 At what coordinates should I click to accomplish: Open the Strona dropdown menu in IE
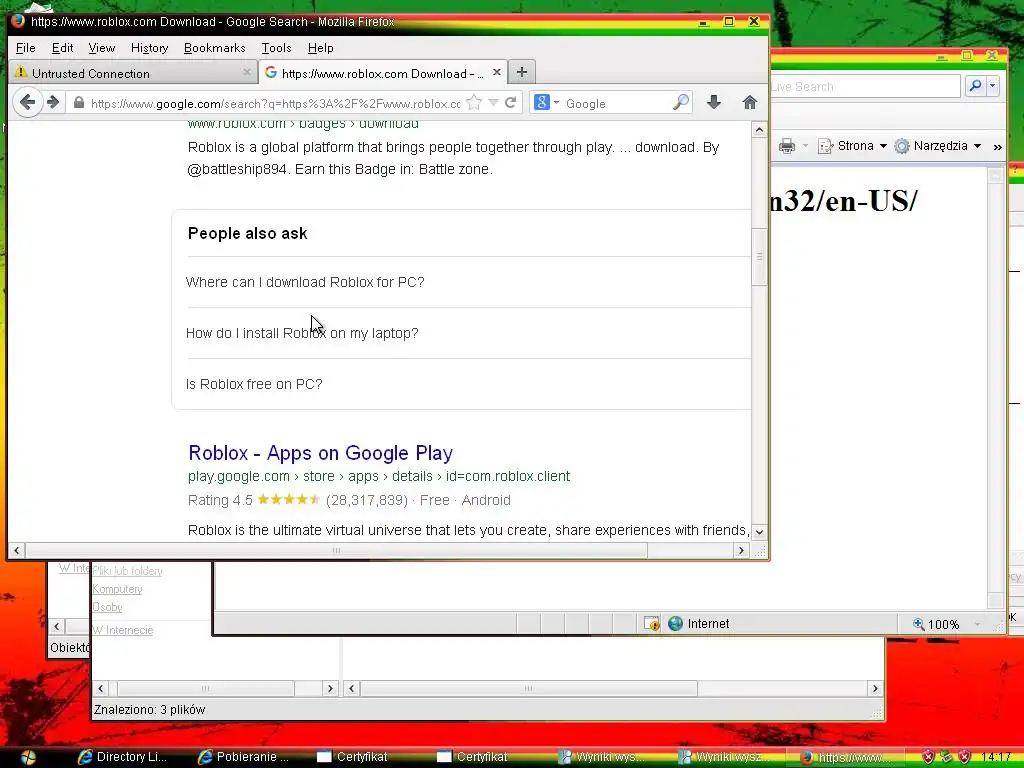[883, 146]
